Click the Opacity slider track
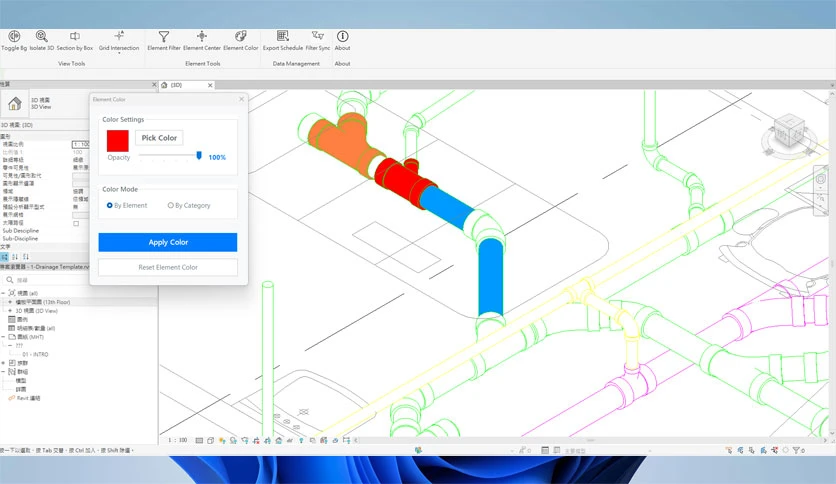Screen dimensions: 836x484 coord(168,155)
